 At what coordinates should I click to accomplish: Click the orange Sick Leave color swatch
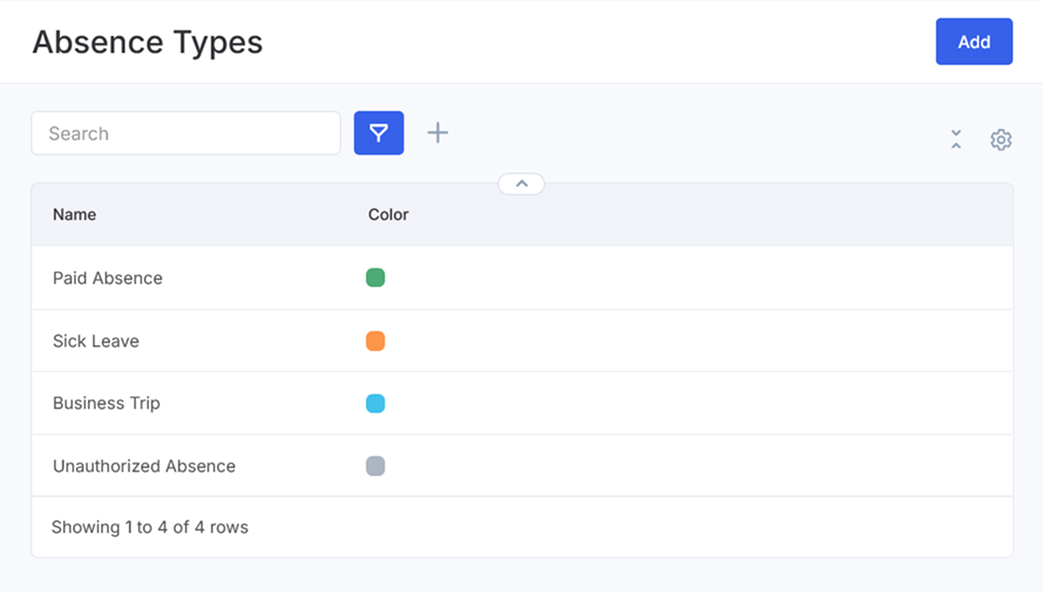coord(375,341)
